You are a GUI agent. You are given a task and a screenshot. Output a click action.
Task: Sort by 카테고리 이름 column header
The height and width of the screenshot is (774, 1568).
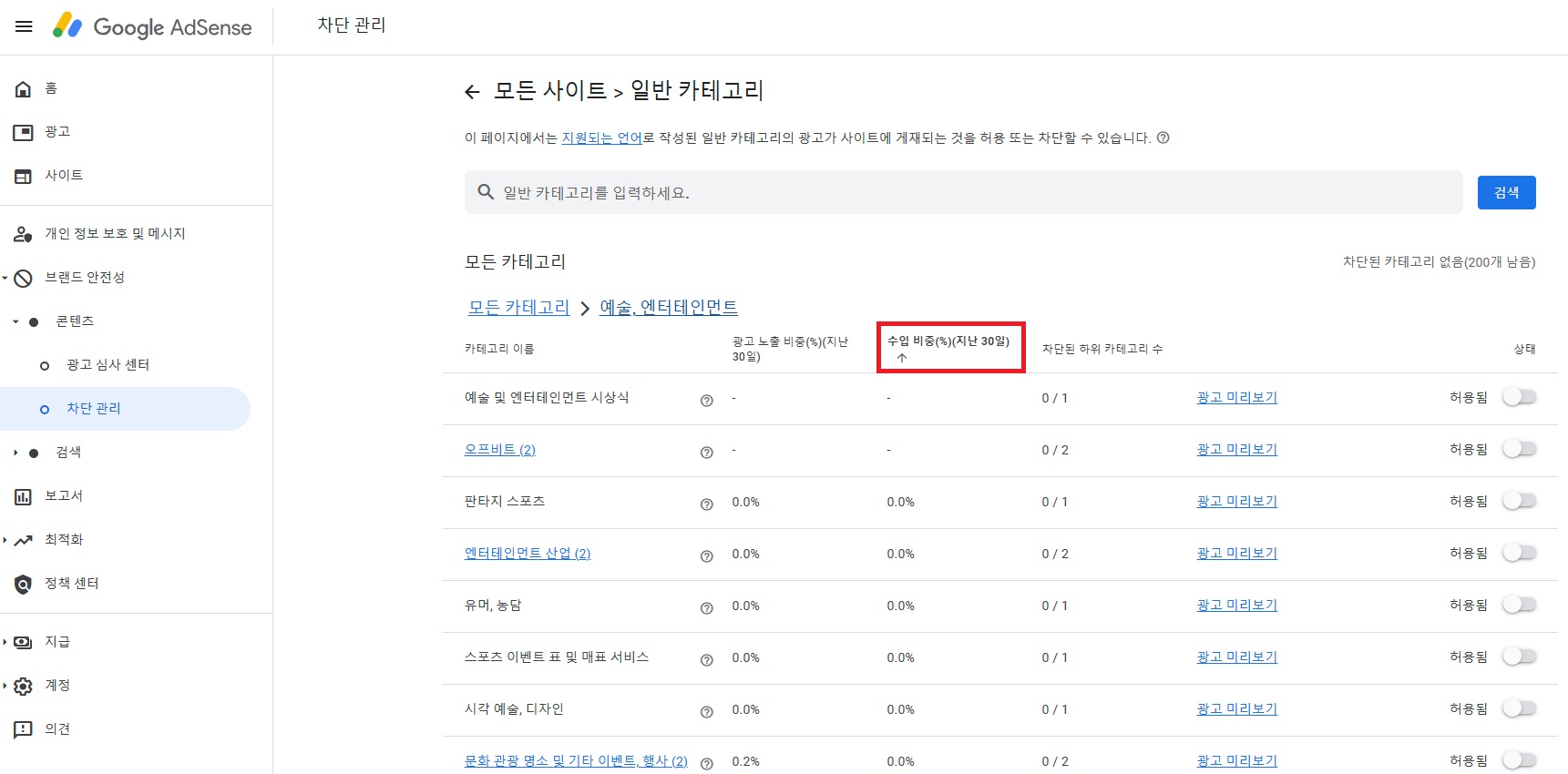499,349
